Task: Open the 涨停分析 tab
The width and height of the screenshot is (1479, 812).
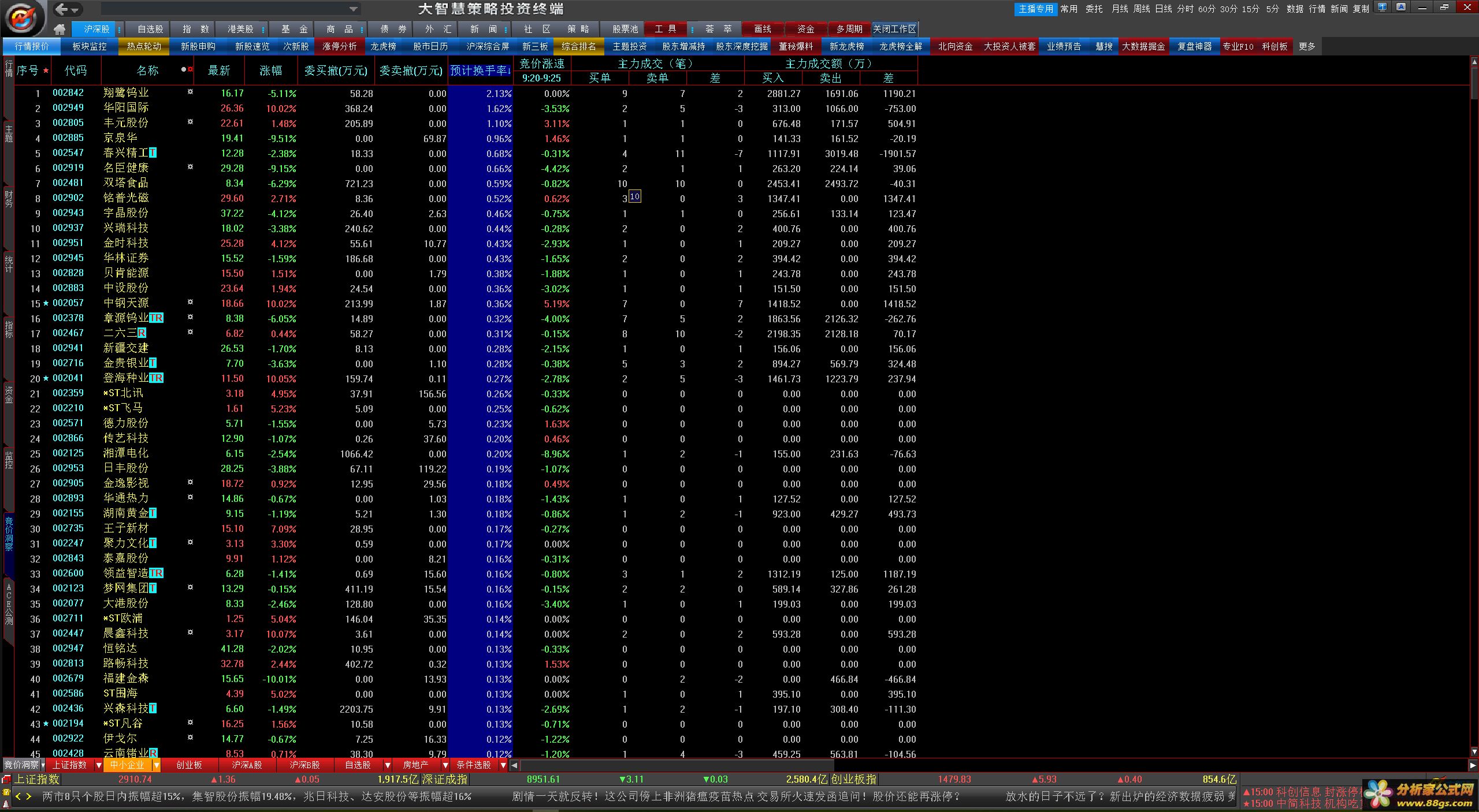Action: coord(340,46)
